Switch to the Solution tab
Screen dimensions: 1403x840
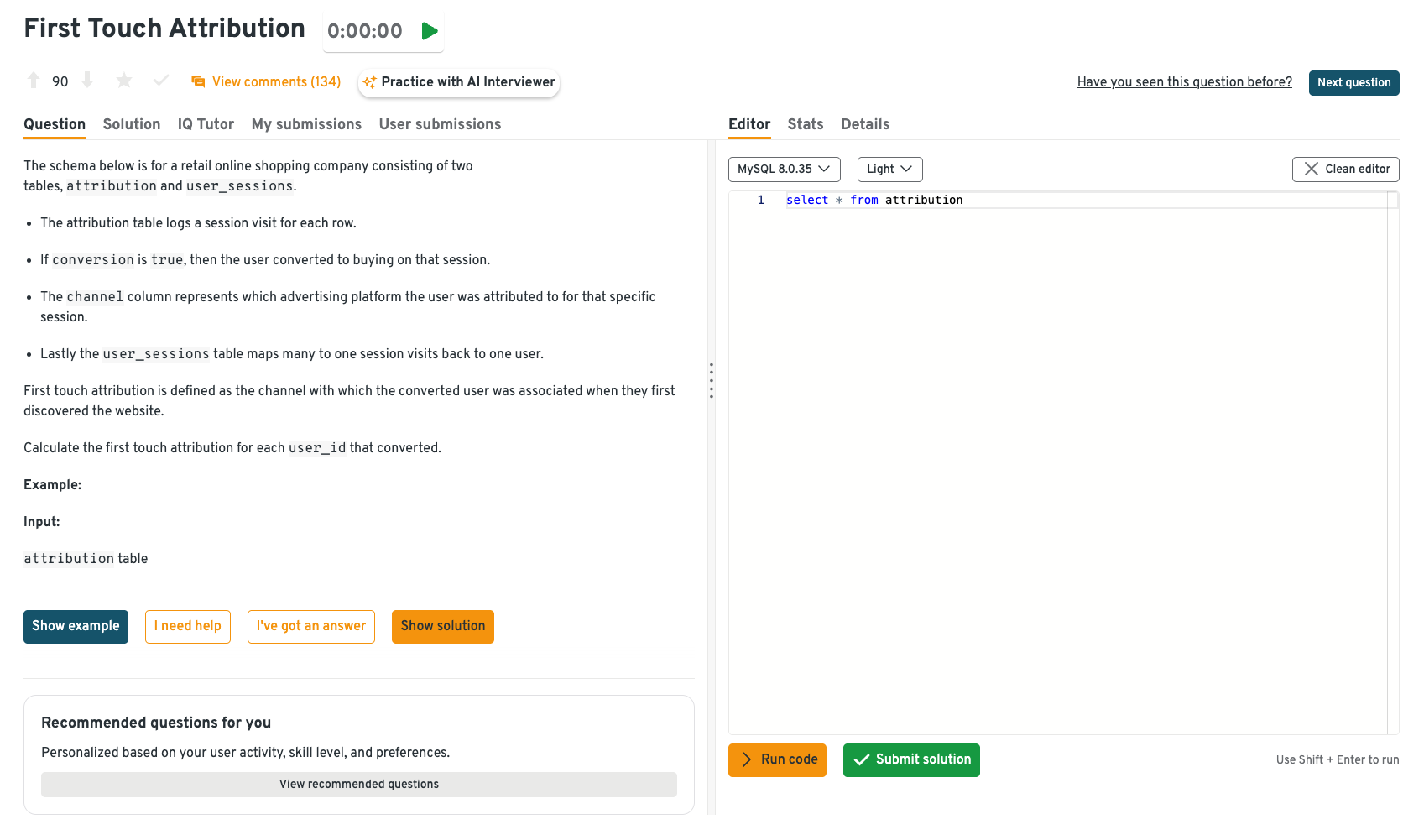click(132, 124)
